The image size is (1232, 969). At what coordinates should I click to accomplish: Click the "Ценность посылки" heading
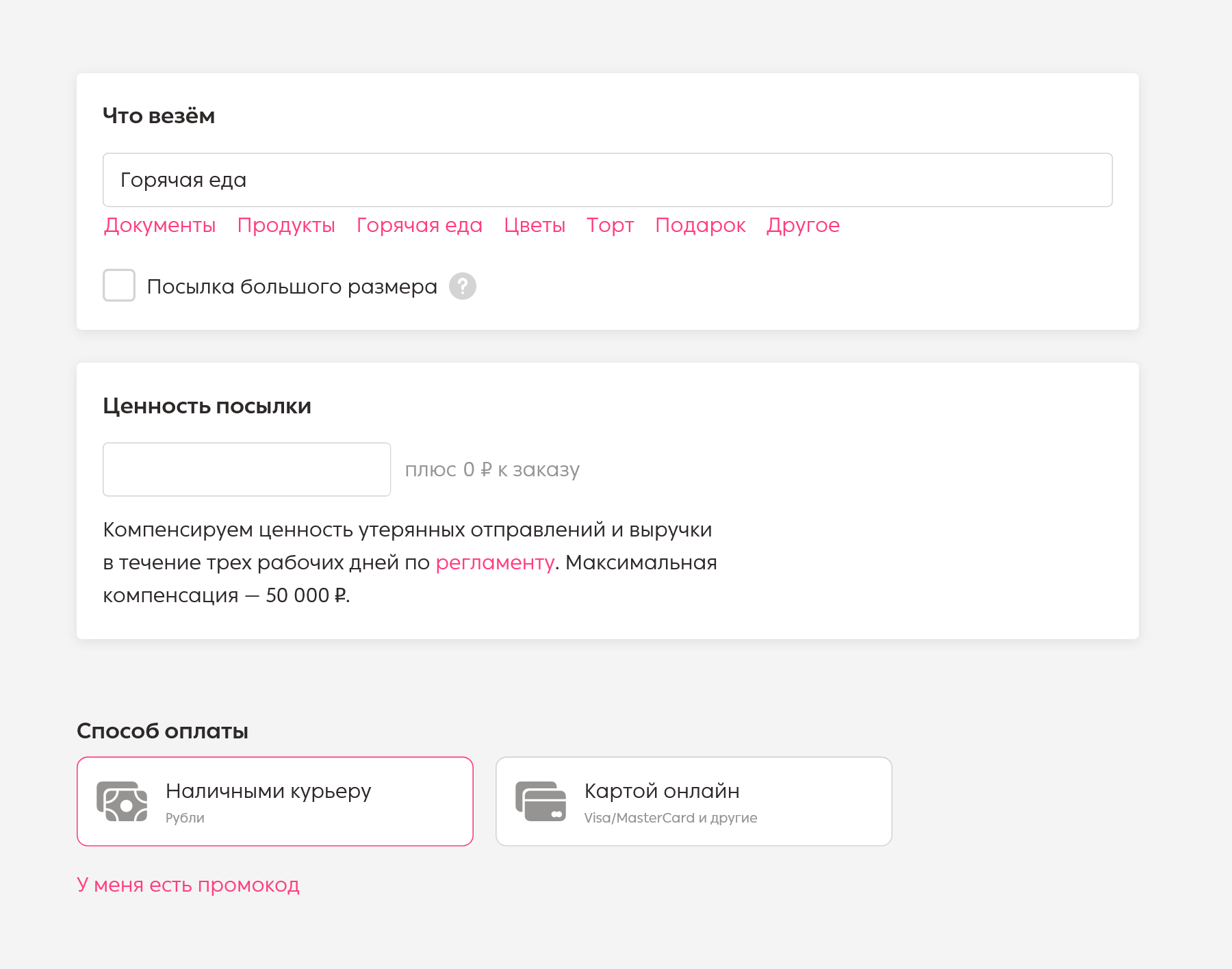point(207,406)
